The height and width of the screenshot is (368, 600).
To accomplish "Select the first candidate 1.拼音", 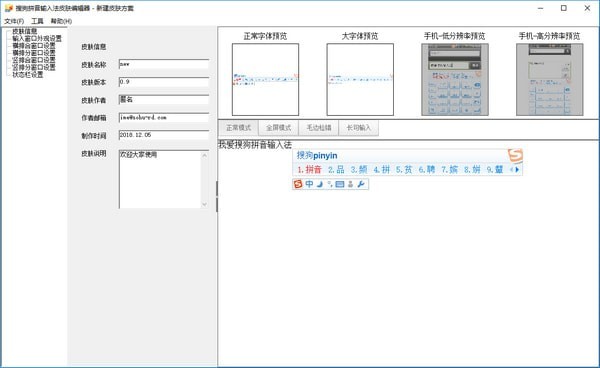I will (309, 169).
